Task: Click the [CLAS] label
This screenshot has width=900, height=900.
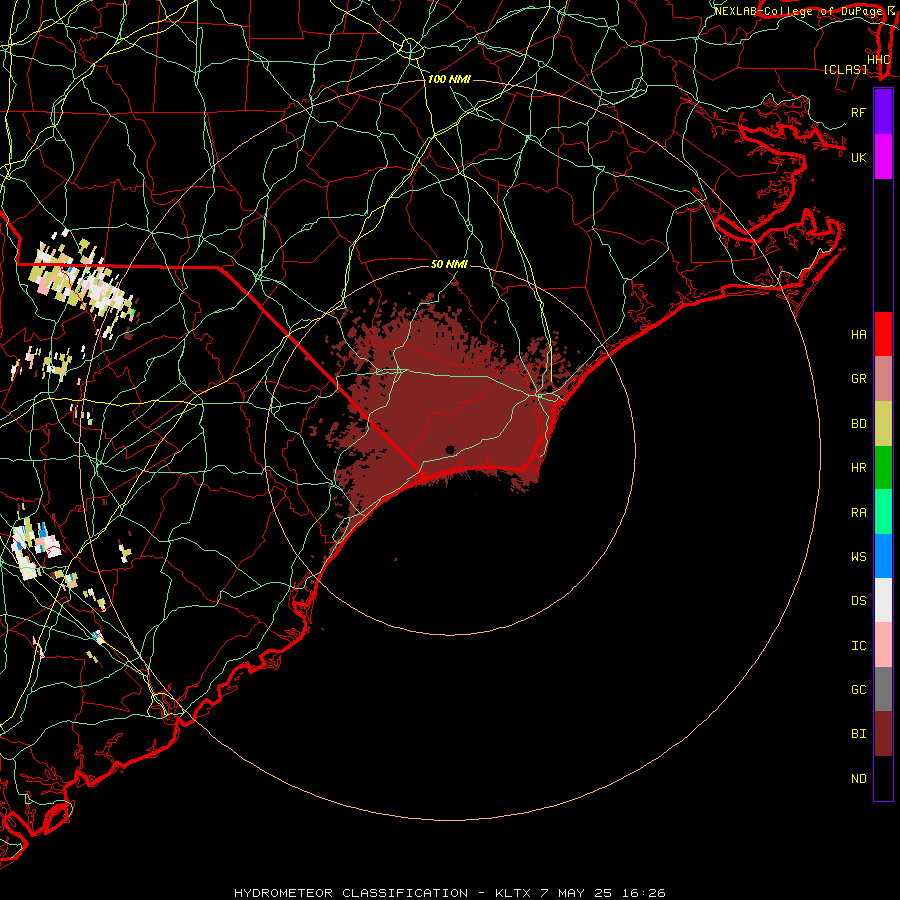Action: pyautogui.click(x=845, y=69)
